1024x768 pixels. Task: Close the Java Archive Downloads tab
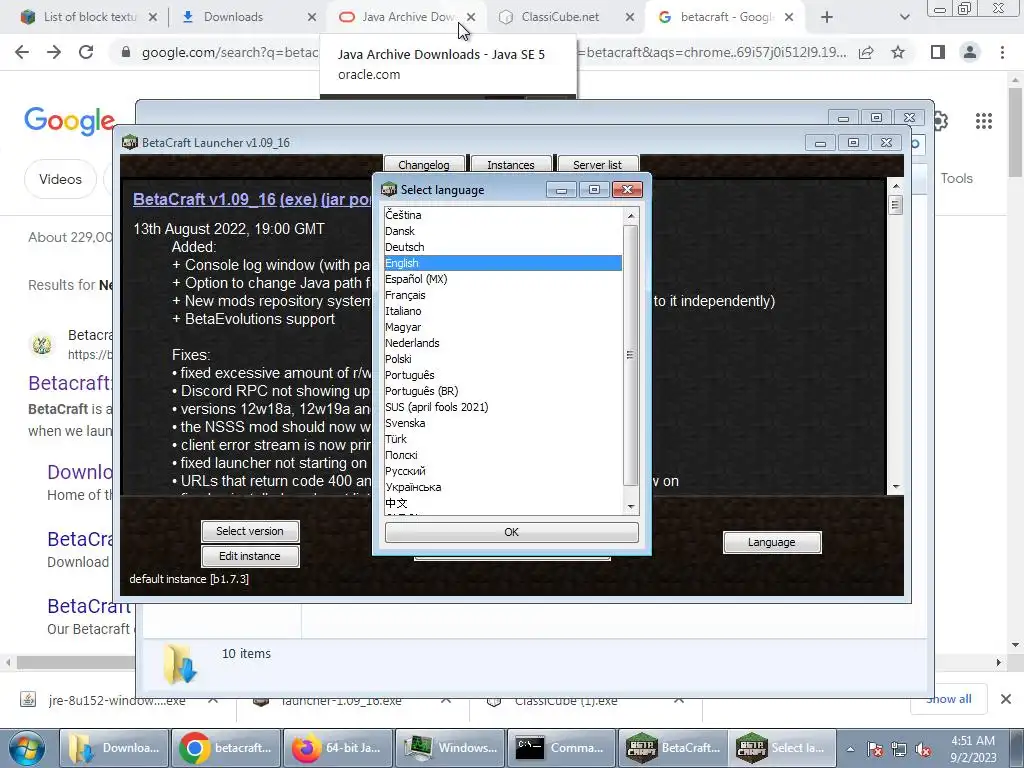coord(471,18)
